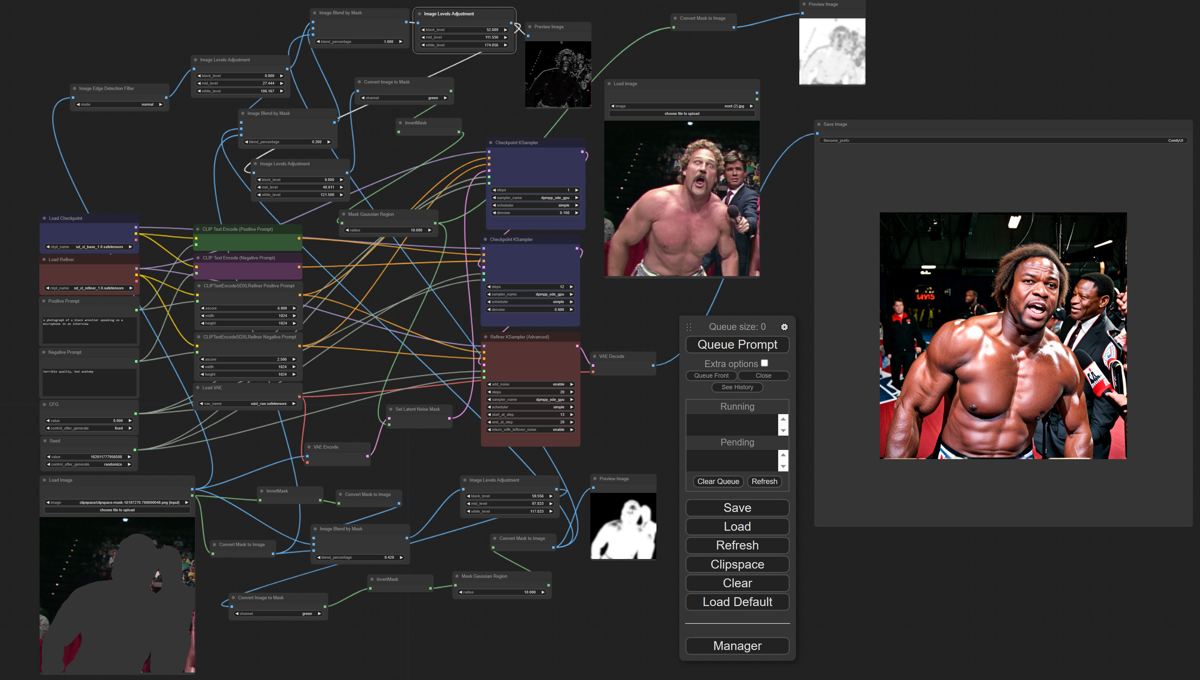Toggle add_noise on Refiner KSampler node
Viewport: 1200px width, 680px height.
tap(530, 384)
